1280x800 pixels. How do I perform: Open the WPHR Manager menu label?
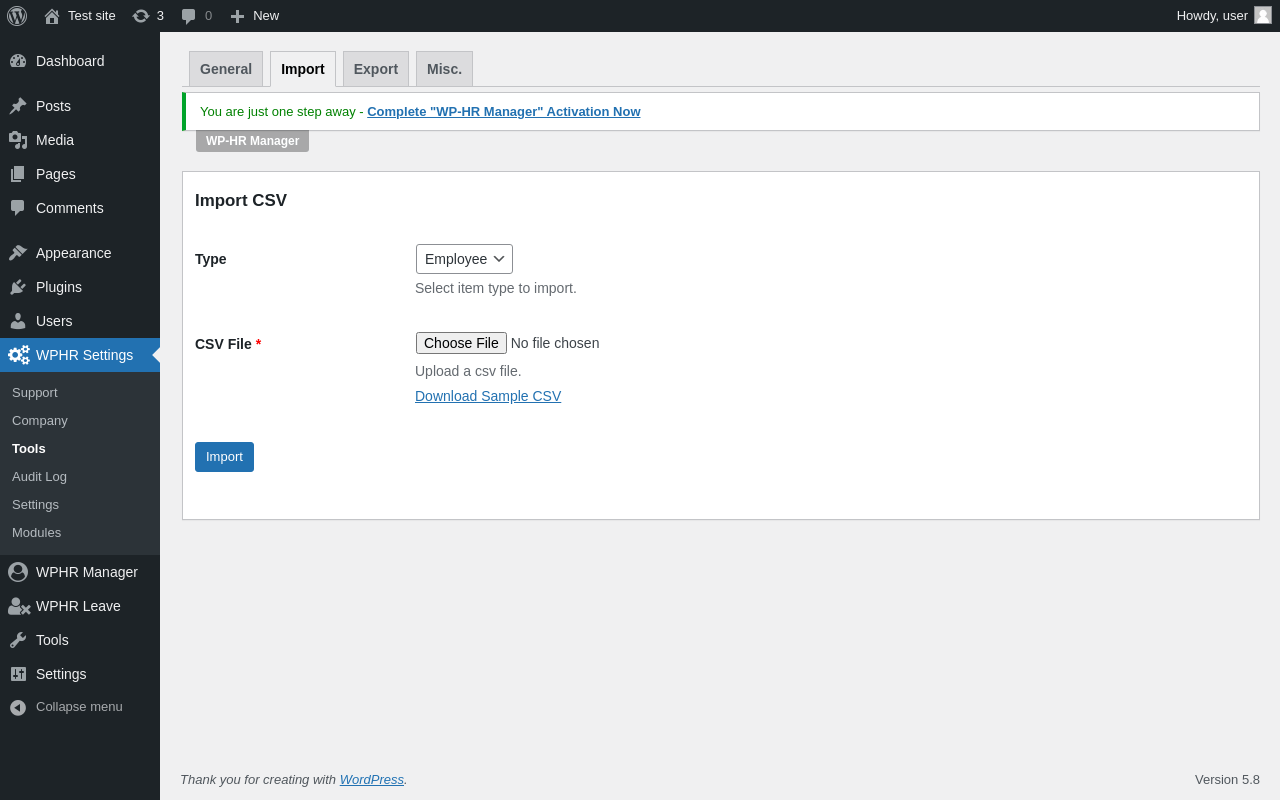tap(87, 572)
